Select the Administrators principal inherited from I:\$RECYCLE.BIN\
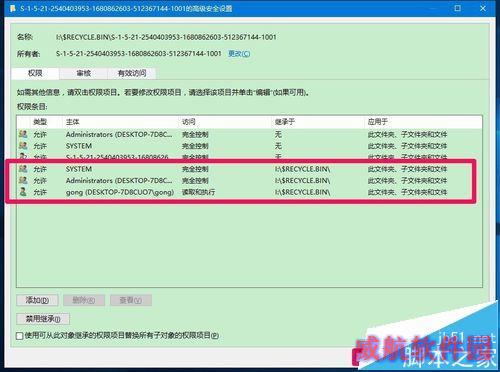Screen dimensions: 500x372 pos(119,181)
